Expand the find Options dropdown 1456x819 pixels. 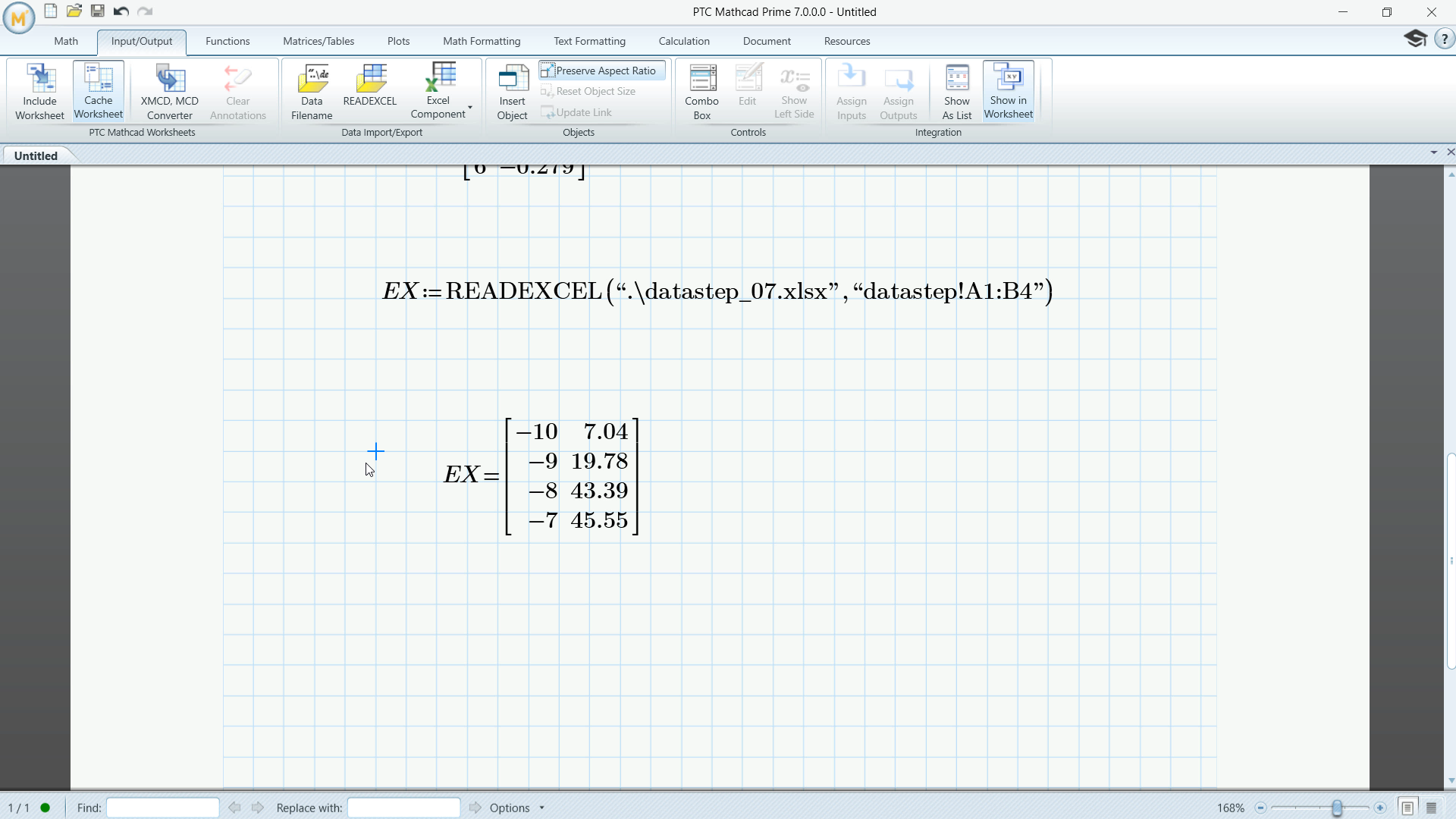(517, 808)
